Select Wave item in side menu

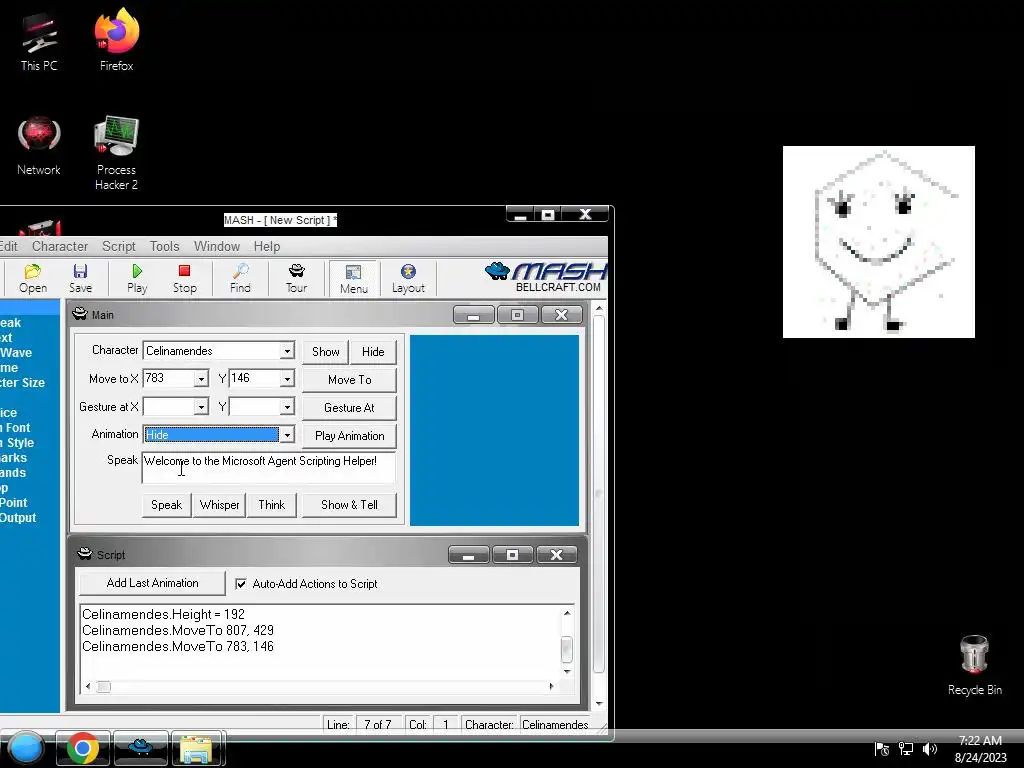tap(16, 353)
